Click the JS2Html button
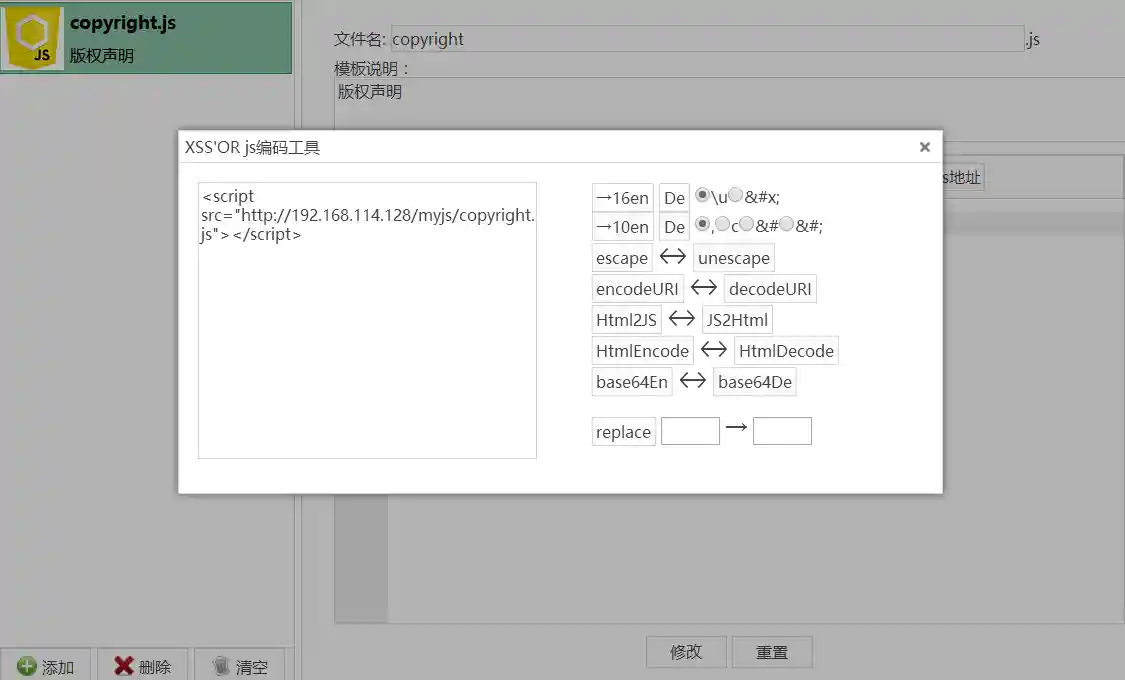 coord(737,320)
